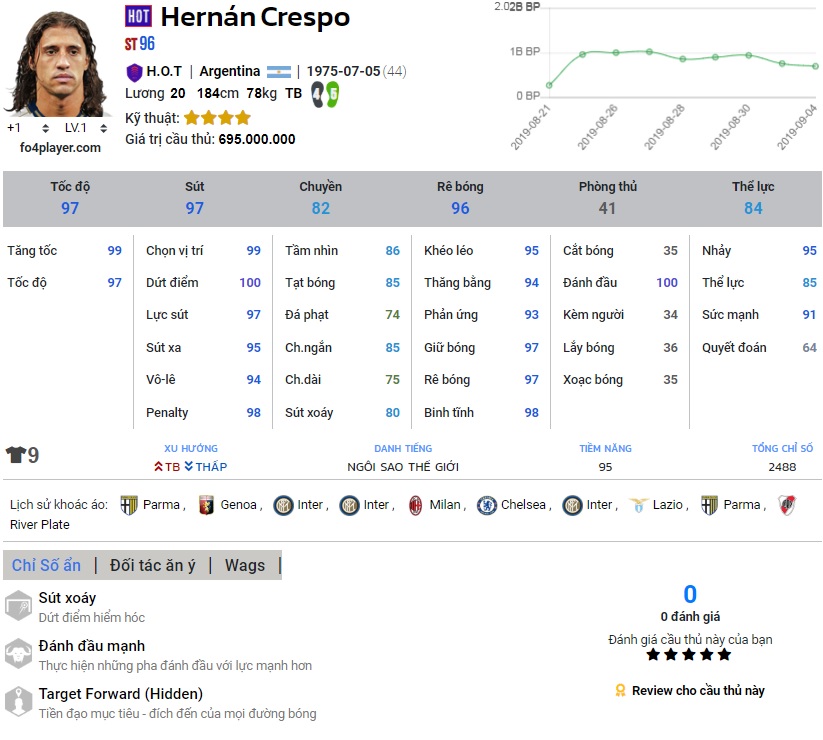Viewport: 823px width, 740px height.
Task: Click the HOT season badge icon
Action: point(138,17)
